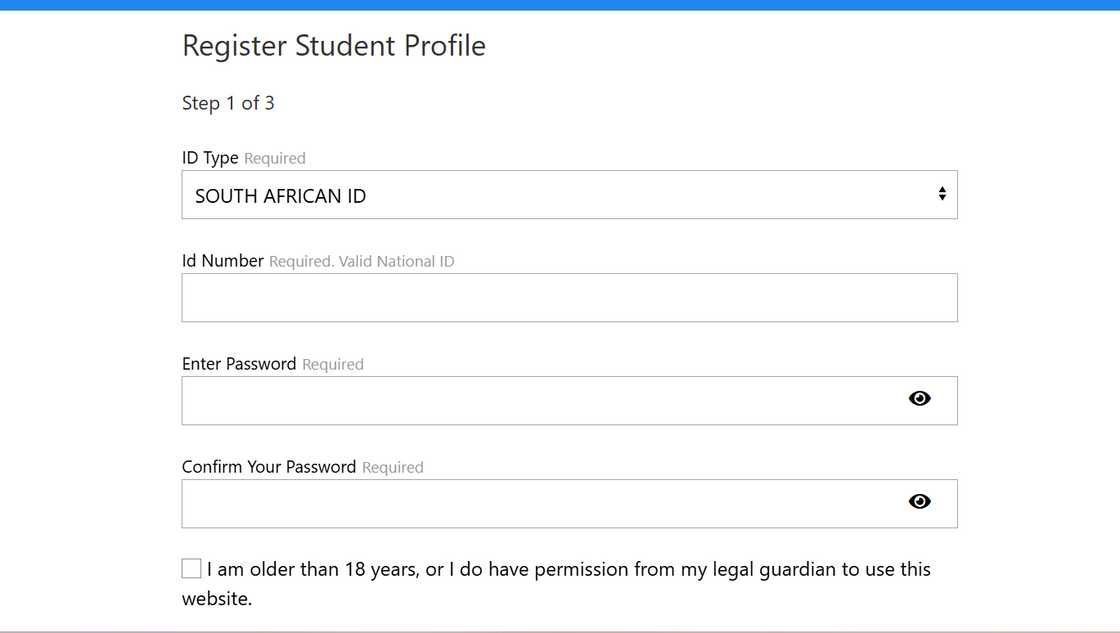The height and width of the screenshot is (633, 1120).
Task: Tick the legal guardian permission checkbox
Action: [191, 568]
